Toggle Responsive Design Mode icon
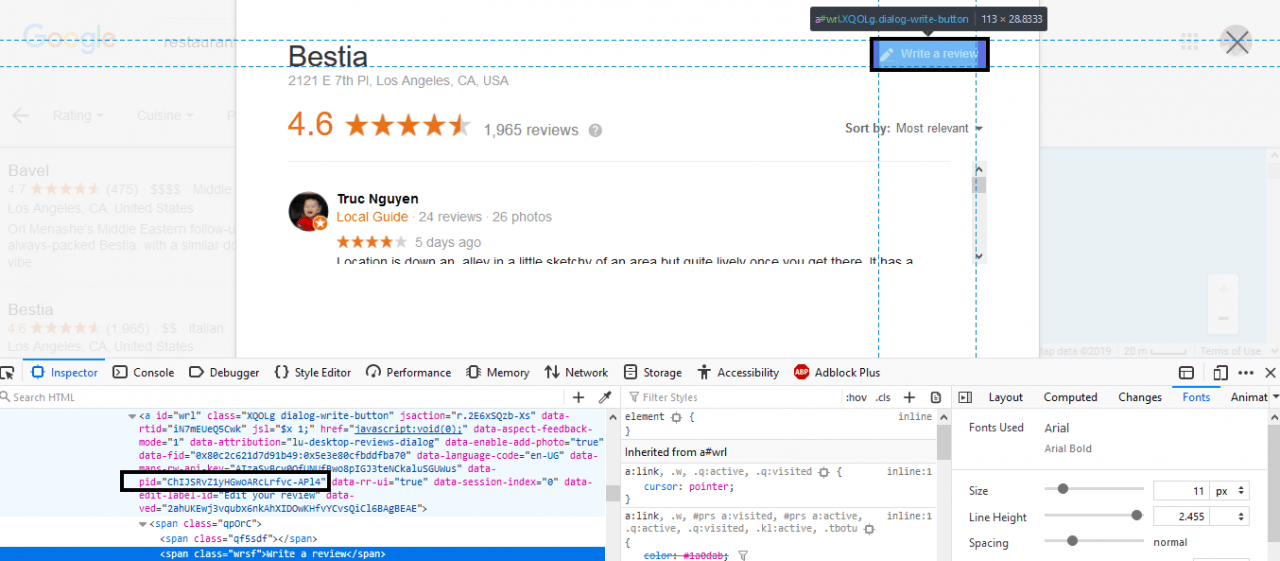This screenshot has width=1280, height=561. [1220, 372]
